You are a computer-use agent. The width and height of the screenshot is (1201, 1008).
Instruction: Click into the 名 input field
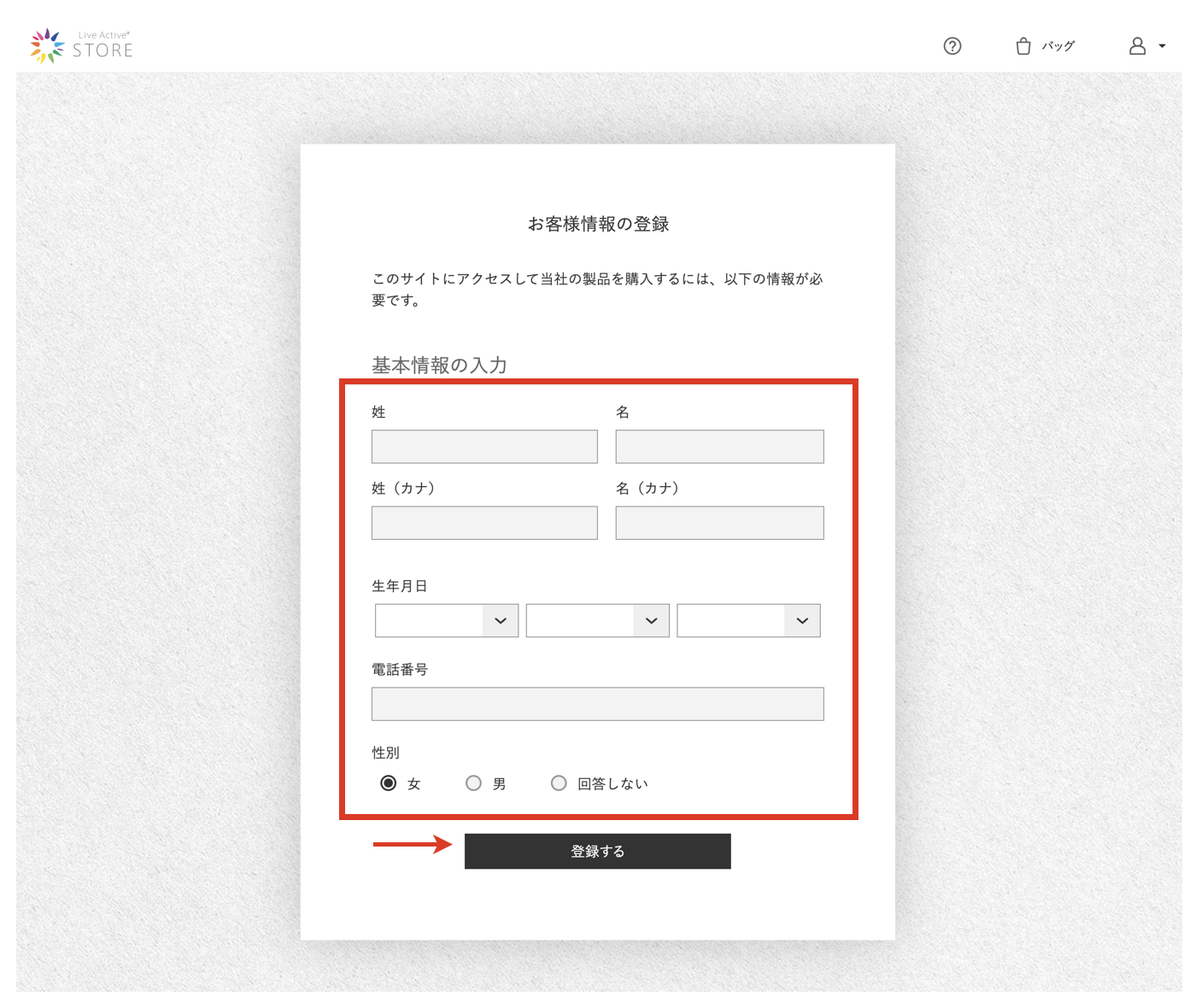719,447
